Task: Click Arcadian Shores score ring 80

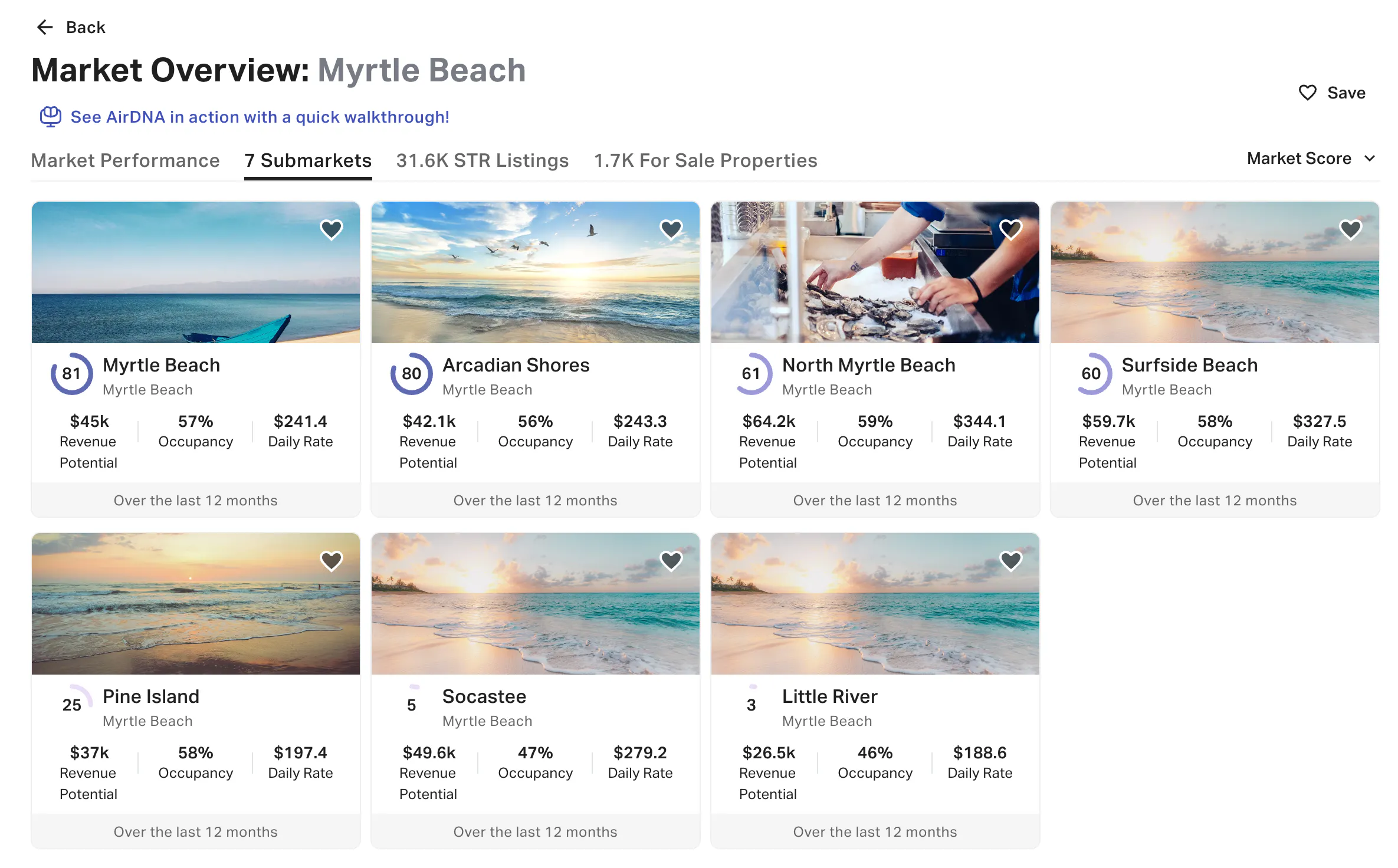Action: (411, 373)
